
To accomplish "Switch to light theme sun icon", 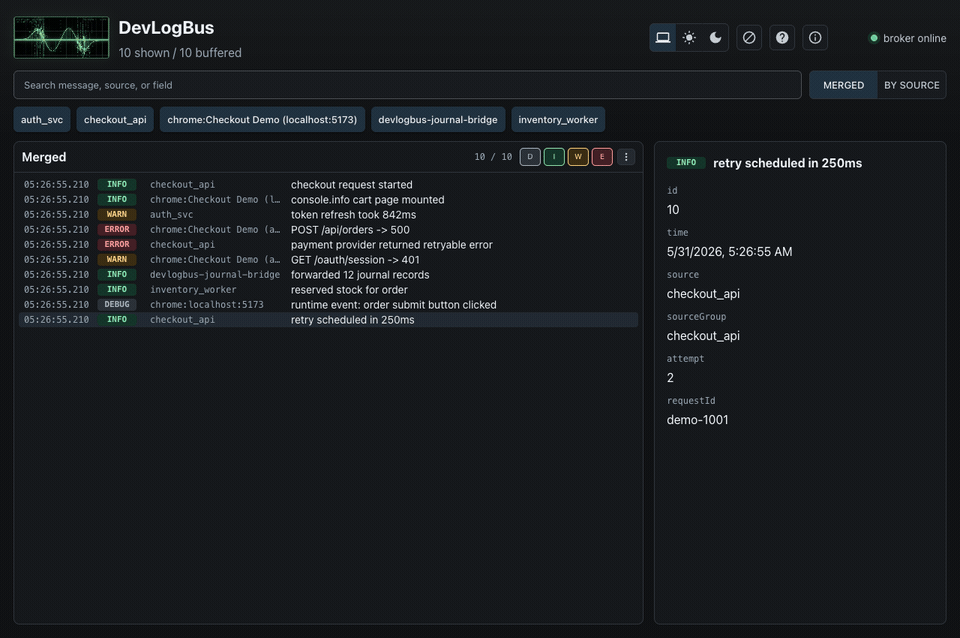I will (x=689, y=38).
